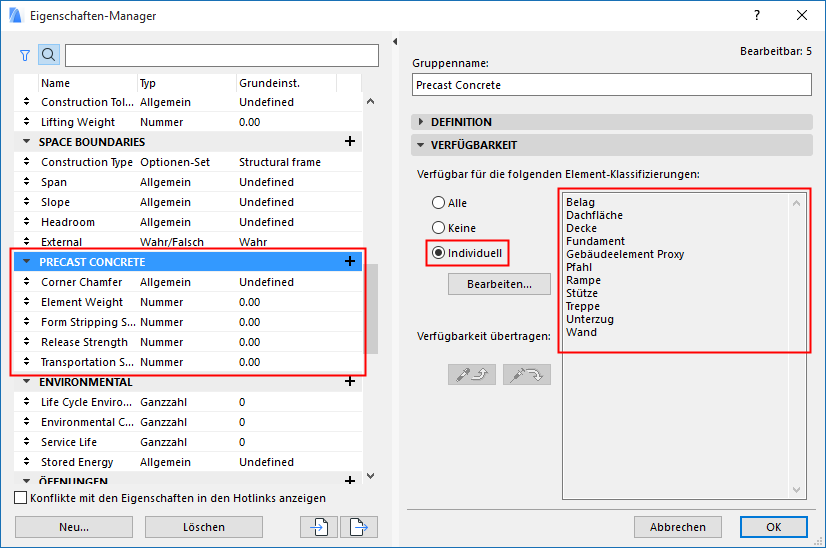Image resolution: width=826 pixels, height=548 pixels.
Task: Select Gebäudeelement Proxy in classification list
Action: coord(625,254)
